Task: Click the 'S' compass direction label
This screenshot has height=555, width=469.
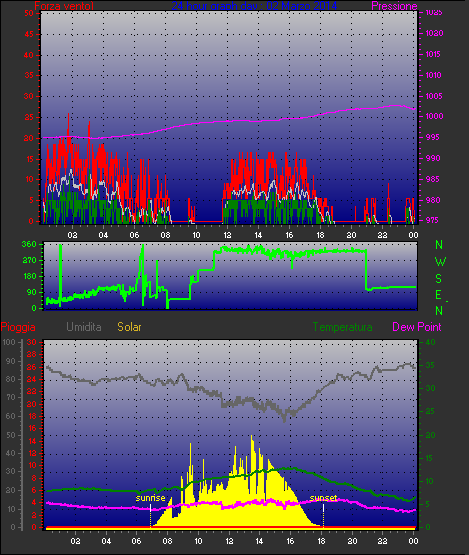Action: [x=439, y=279]
